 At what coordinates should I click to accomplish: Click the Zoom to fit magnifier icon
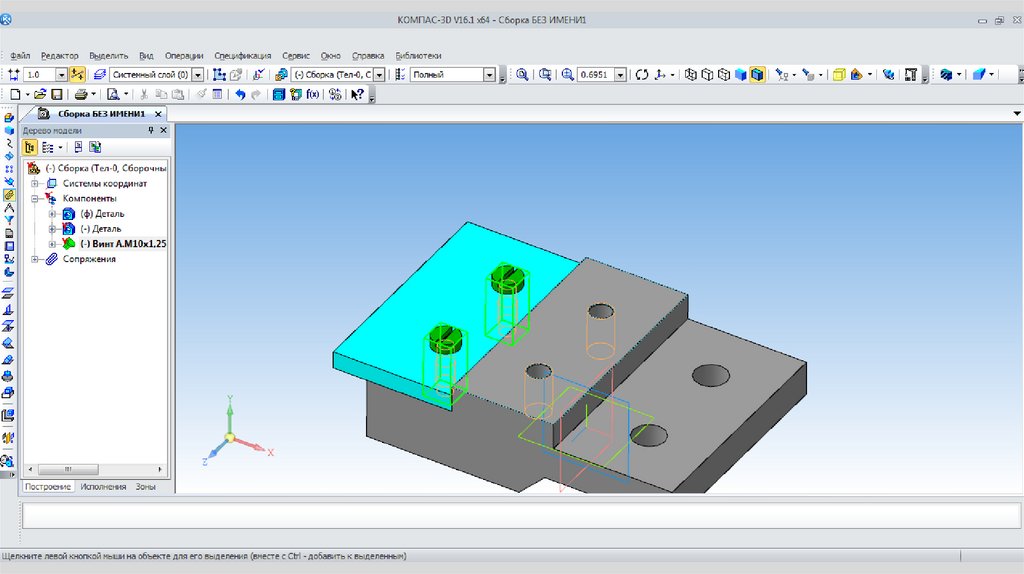click(x=521, y=75)
